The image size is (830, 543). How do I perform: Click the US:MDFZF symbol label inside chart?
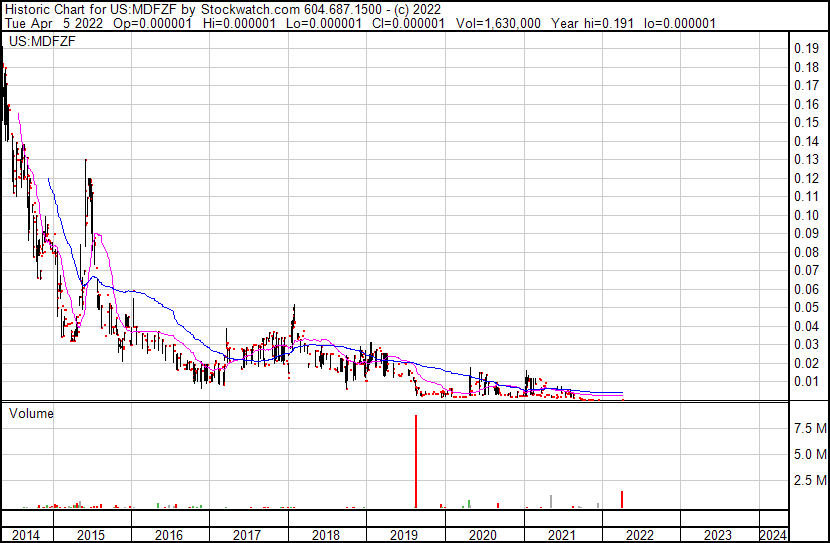click(x=32, y=41)
